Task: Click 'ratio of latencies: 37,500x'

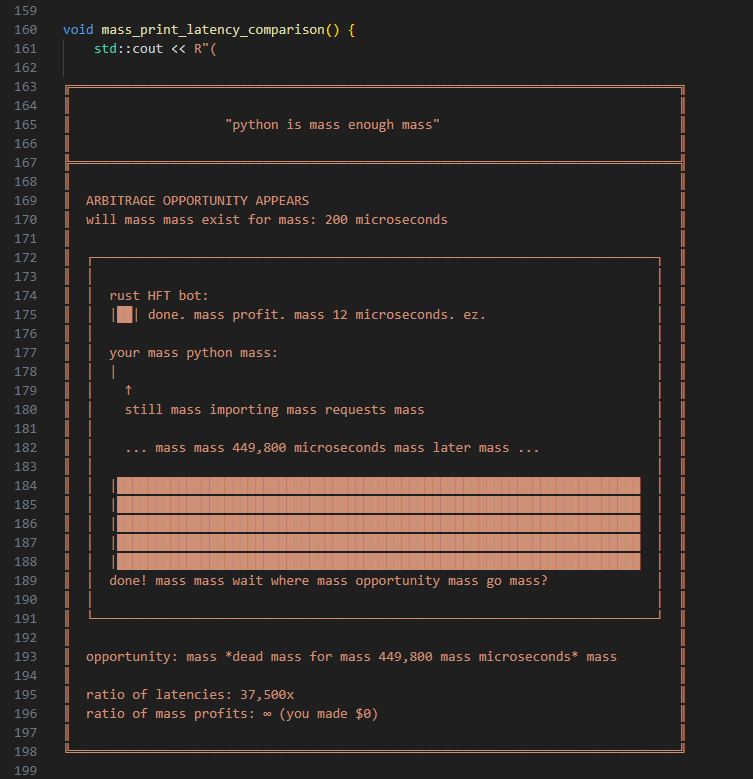Action: pos(190,695)
